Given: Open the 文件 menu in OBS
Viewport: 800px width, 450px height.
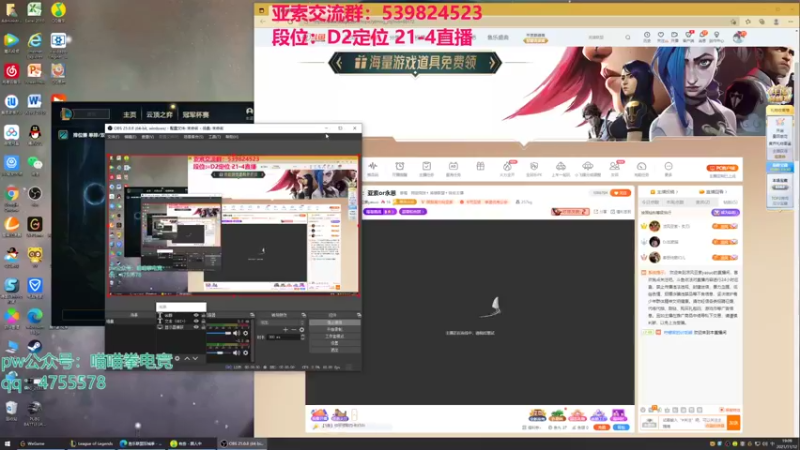Looking at the screenshot, I should [113, 137].
